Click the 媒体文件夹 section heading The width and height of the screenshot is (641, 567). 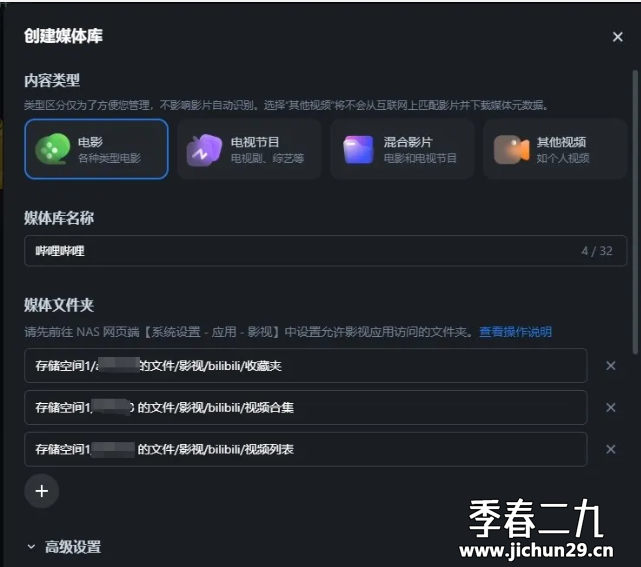[59, 305]
